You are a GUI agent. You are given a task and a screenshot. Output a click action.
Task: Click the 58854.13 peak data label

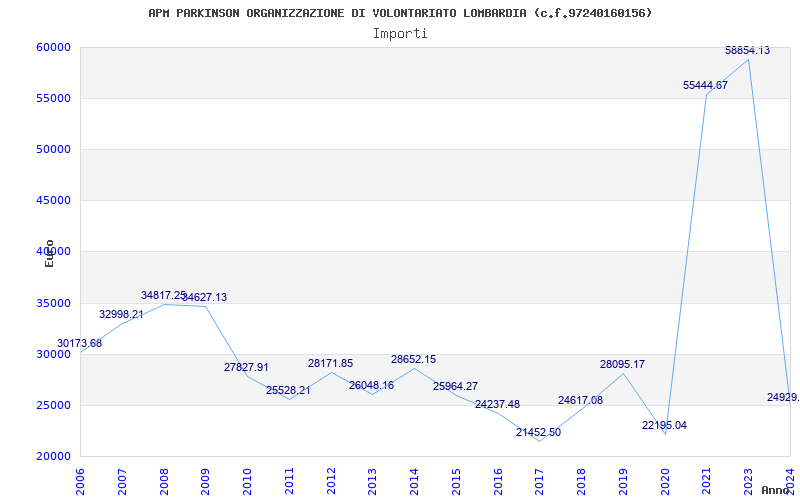coord(747,50)
